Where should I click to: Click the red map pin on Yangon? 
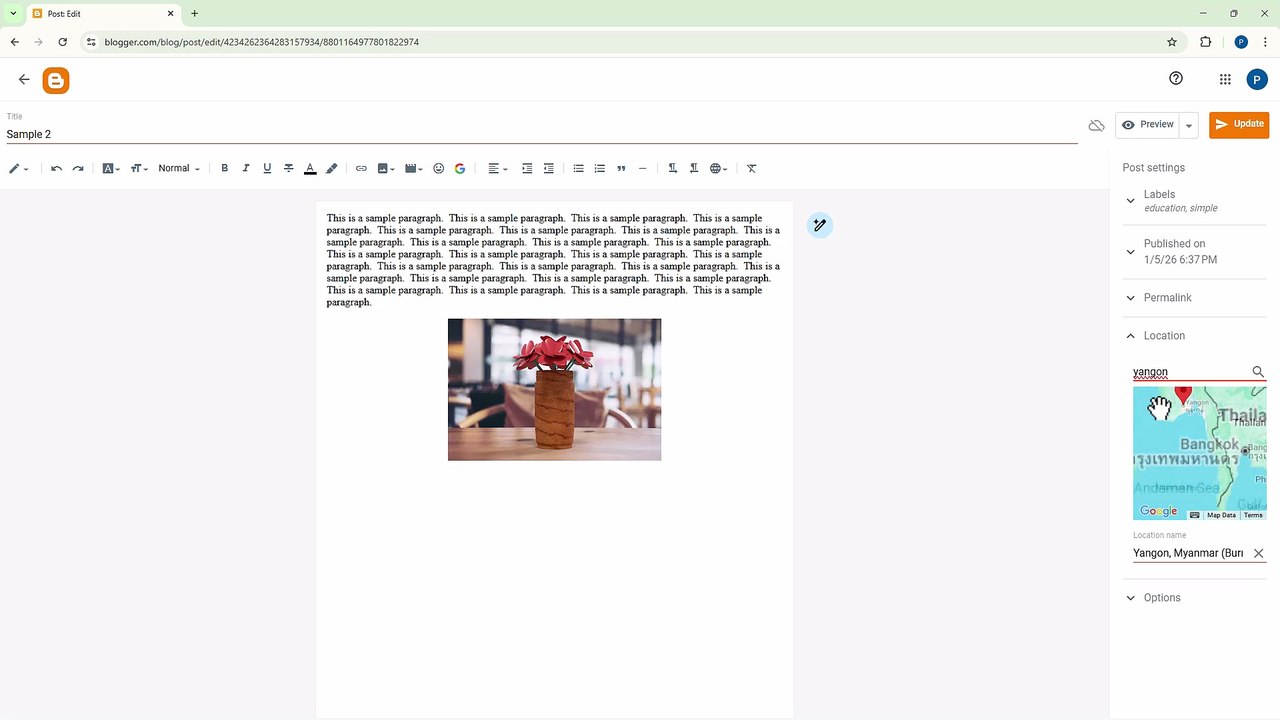(1183, 395)
